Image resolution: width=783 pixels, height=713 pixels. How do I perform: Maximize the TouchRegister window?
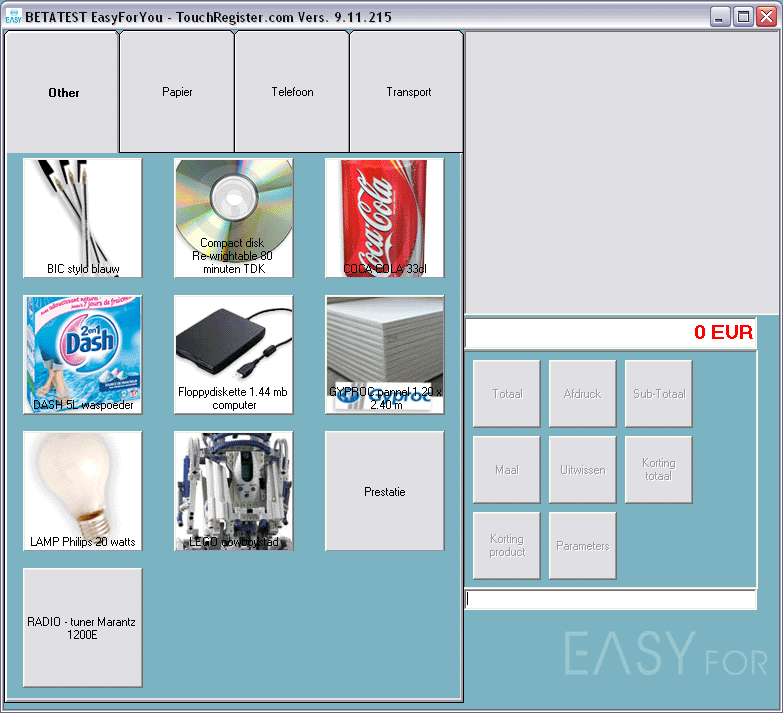(743, 16)
